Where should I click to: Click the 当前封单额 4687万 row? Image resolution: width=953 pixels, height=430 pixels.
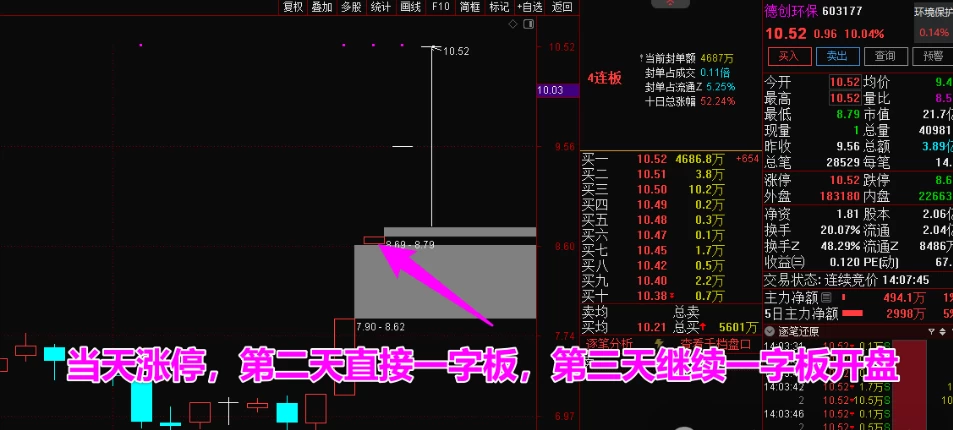coord(686,58)
